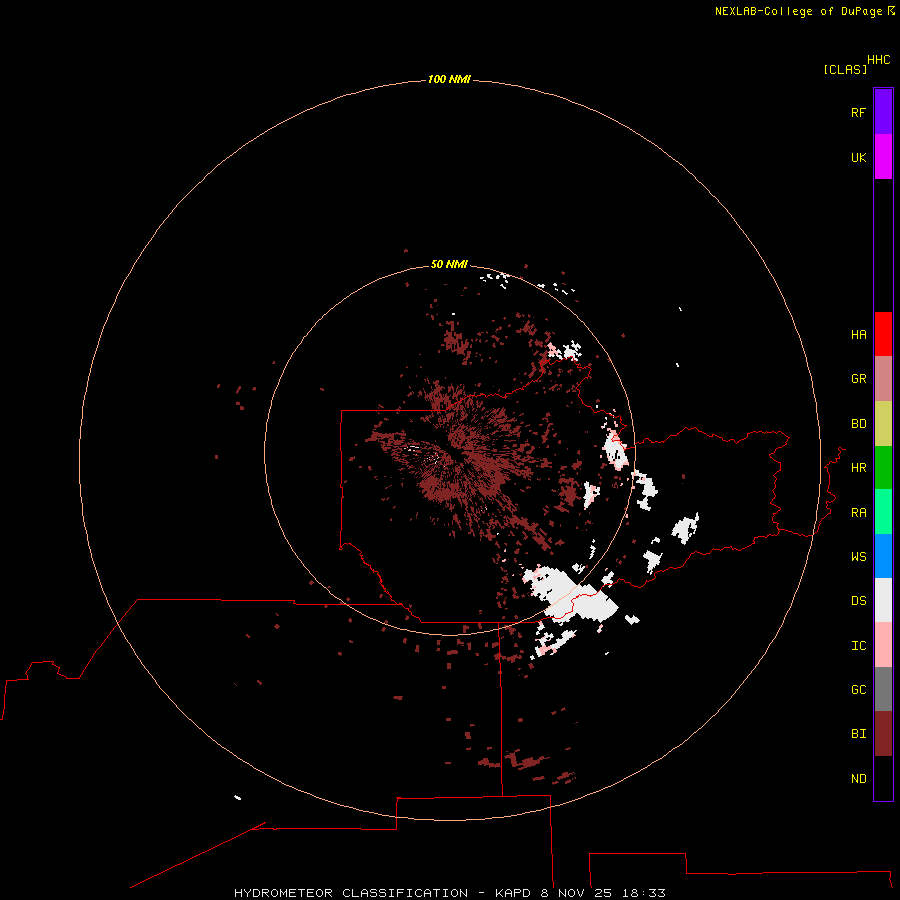Click the HYDROMETEOR CLASSIFICATION caption text

351,893
